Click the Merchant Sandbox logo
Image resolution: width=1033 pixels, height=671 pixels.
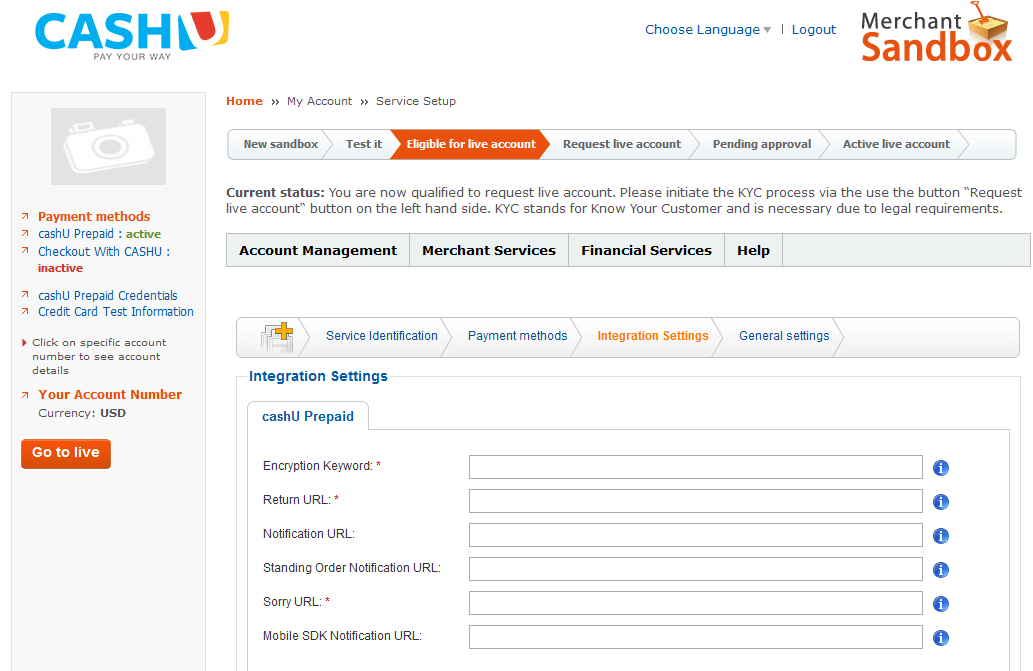pos(936,33)
